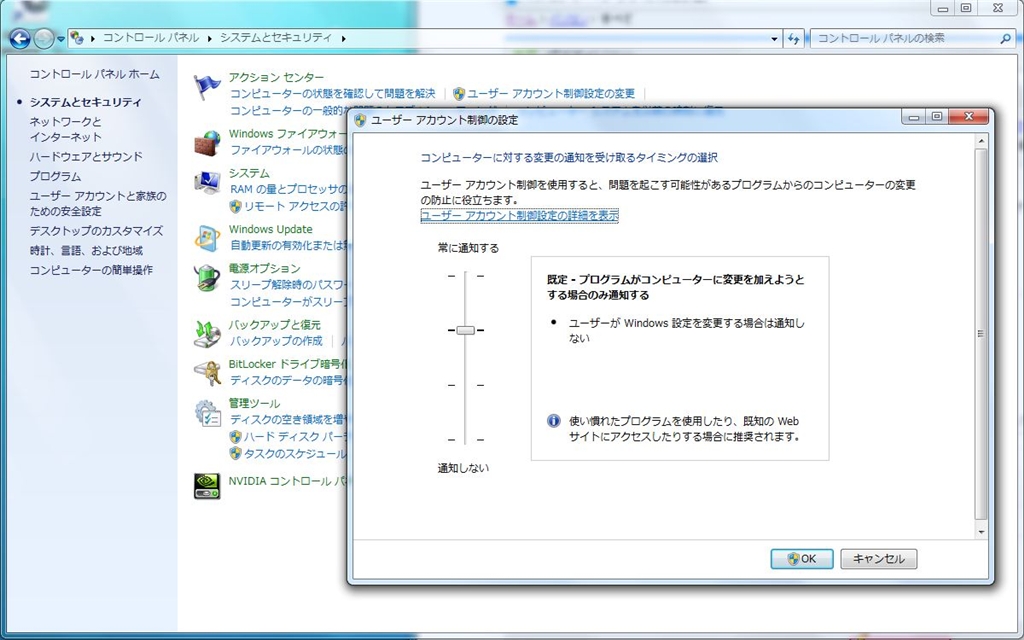
Task: Click the UAC notification slider thumb
Action: [466, 330]
